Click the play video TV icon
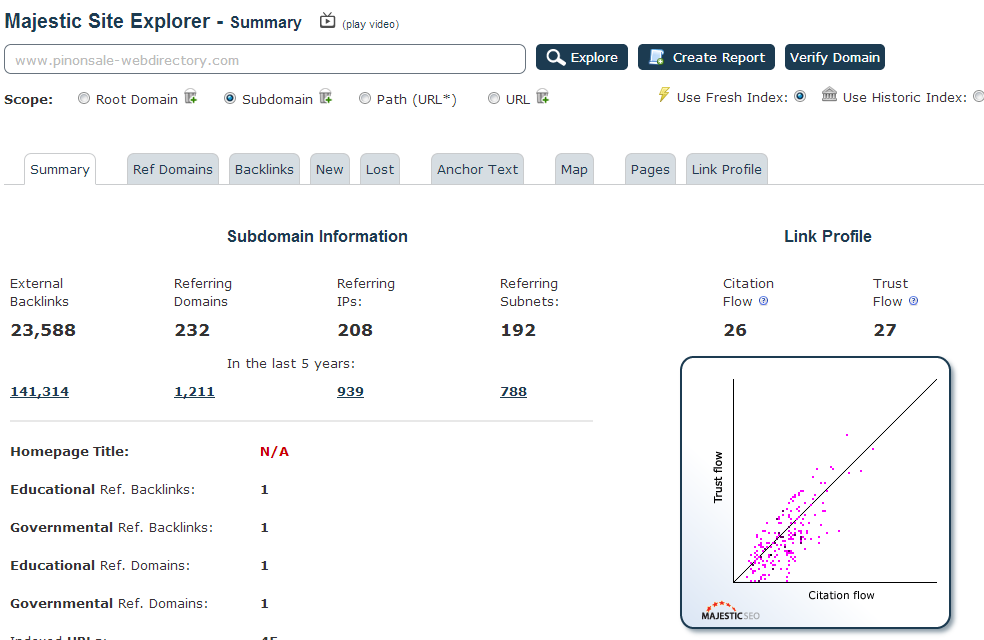Image resolution: width=984 pixels, height=640 pixels. click(327, 21)
